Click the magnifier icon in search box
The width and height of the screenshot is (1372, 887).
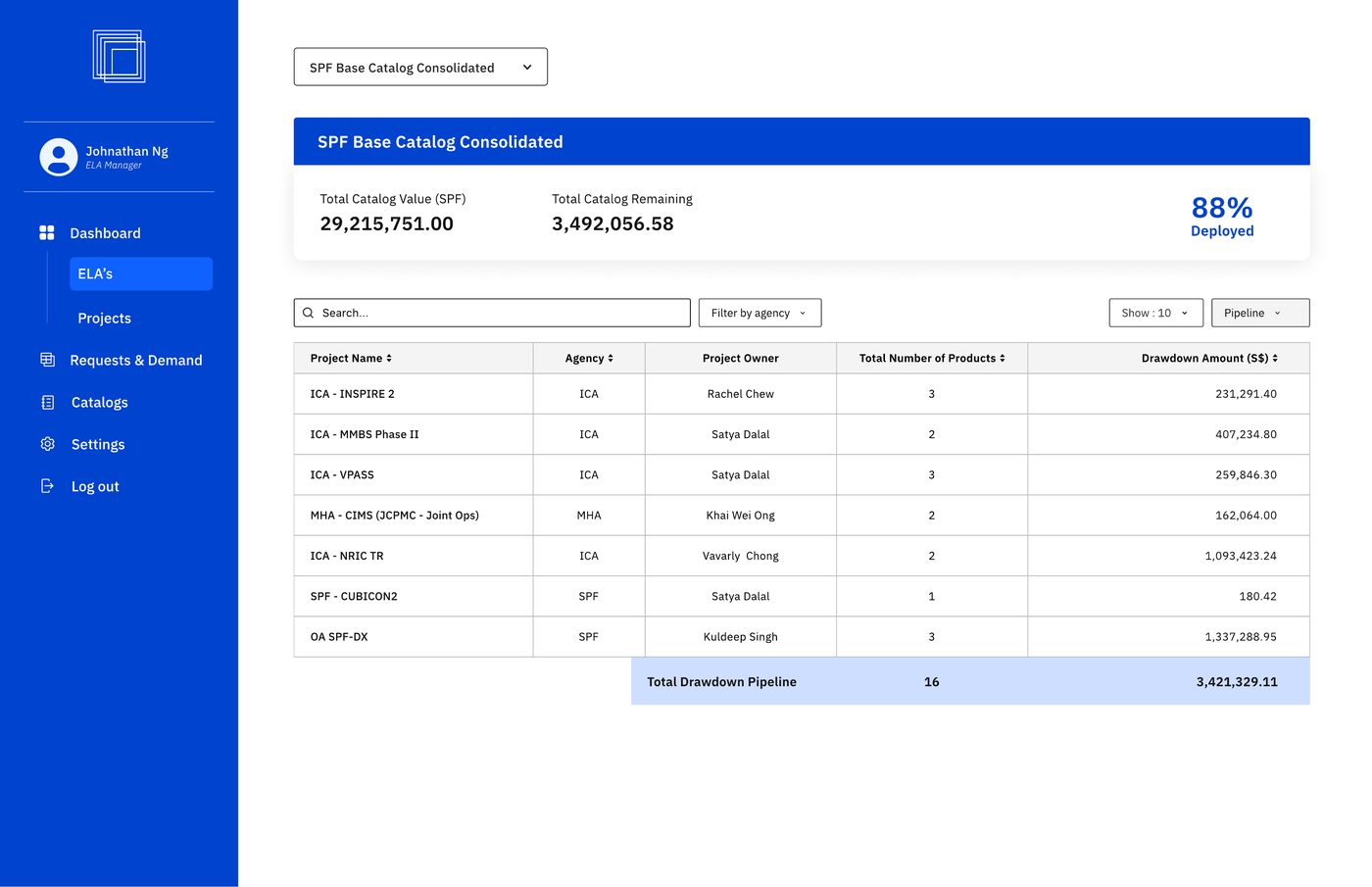308,313
